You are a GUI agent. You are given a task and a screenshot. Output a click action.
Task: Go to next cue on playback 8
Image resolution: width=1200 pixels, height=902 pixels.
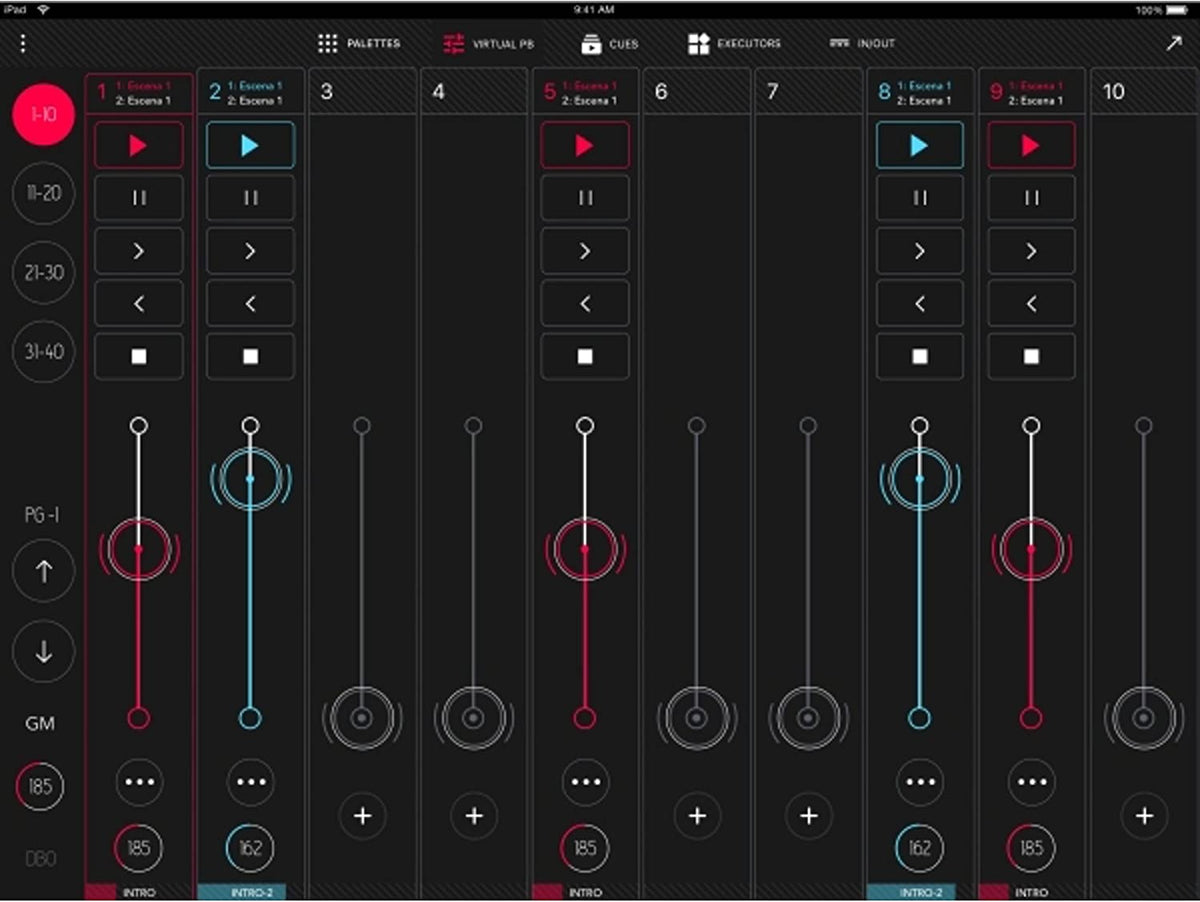920,251
